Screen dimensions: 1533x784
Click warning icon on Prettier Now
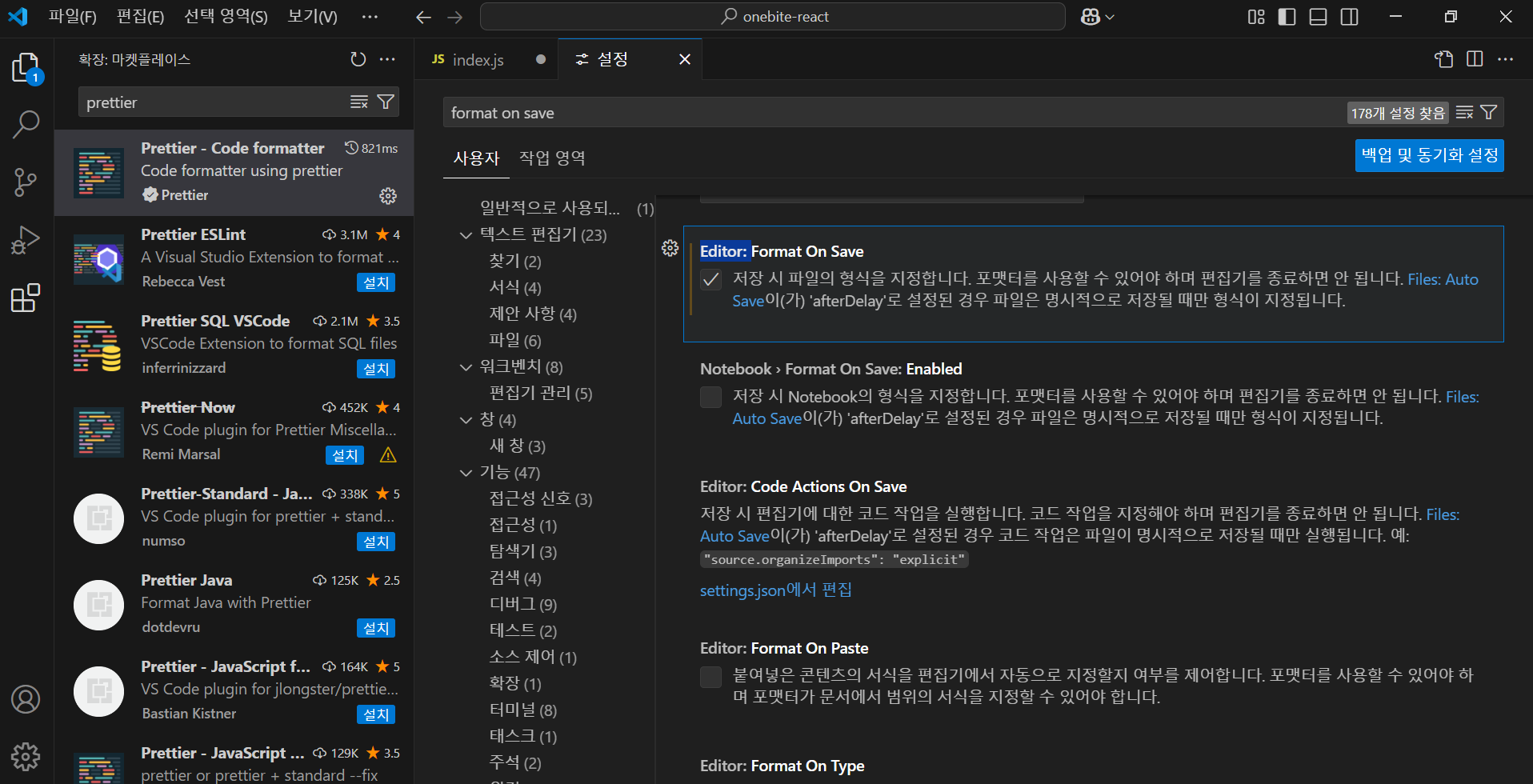tap(388, 455)
